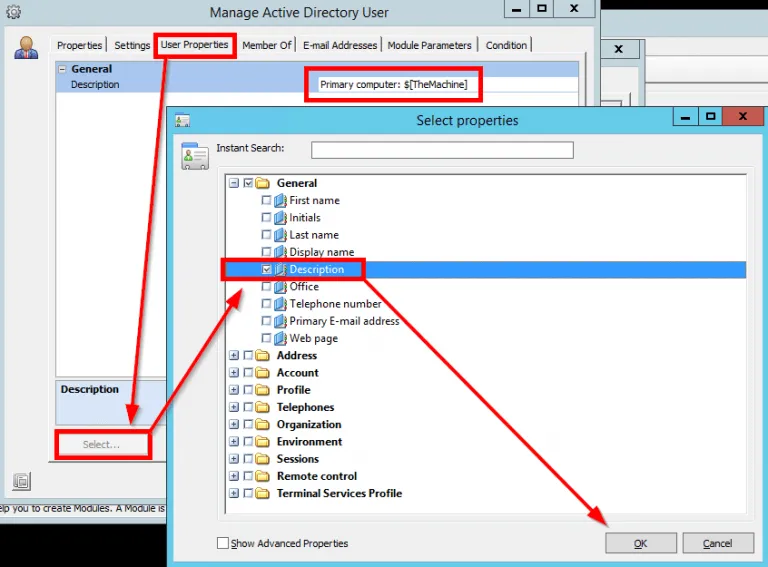Enable Show Advanced Properties checkbox
The image size is (768, 567).
[x=223, y=543]
